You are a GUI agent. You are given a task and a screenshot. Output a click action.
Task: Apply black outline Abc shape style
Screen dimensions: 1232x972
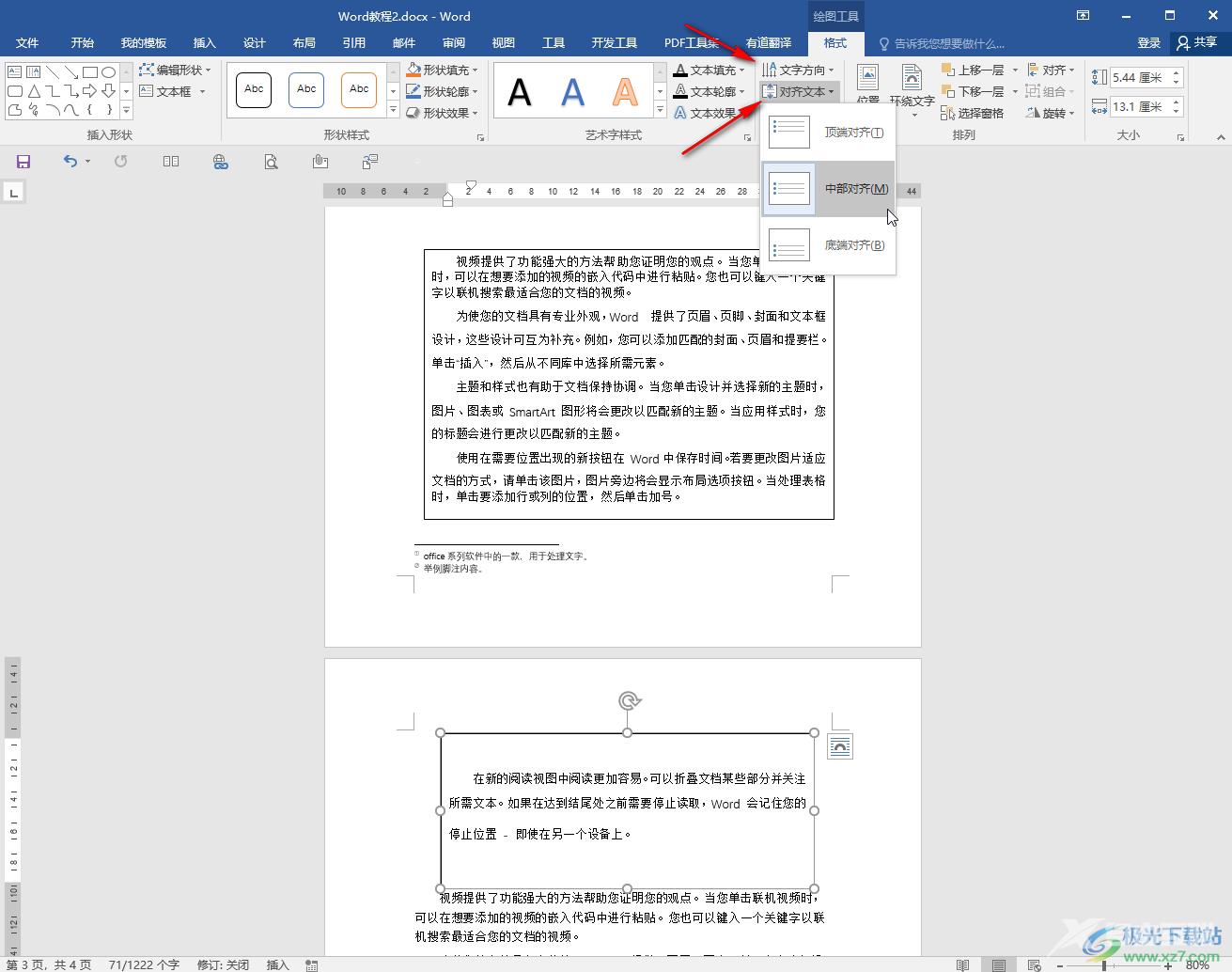(254, 90)
